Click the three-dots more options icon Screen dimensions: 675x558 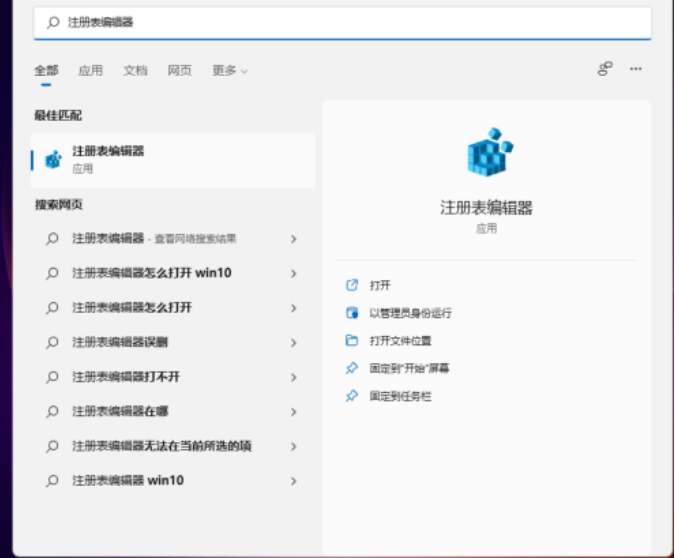(x=635, y=69)
